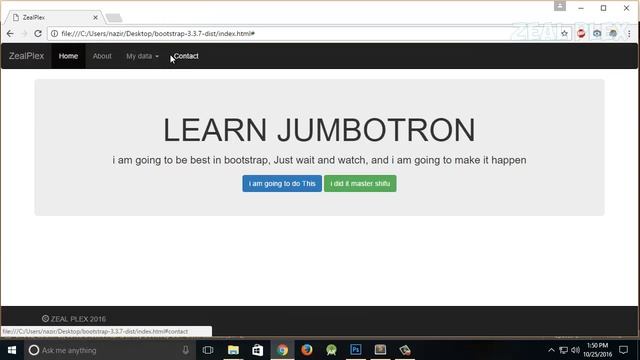Viewport: 640px width, 360px height.
Task: Open File Explorer from taskbar
Action: coord(233,350)
